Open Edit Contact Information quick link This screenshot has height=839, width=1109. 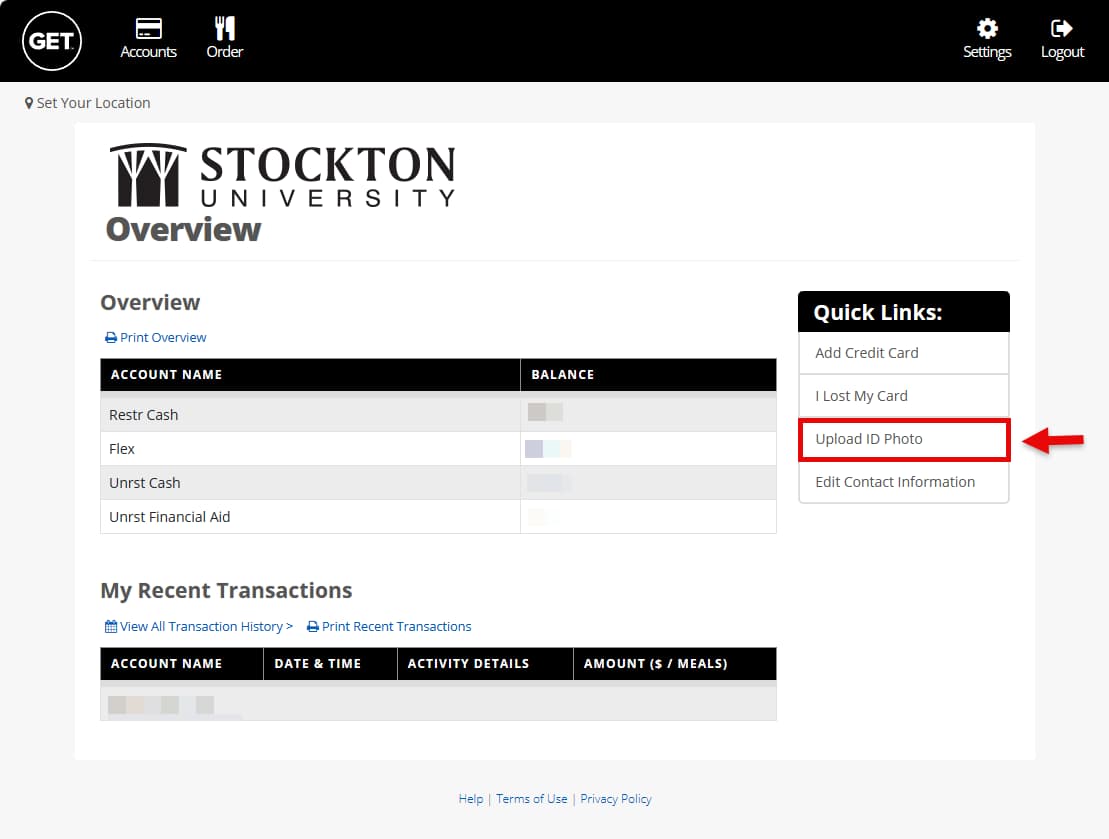(904, 482)
